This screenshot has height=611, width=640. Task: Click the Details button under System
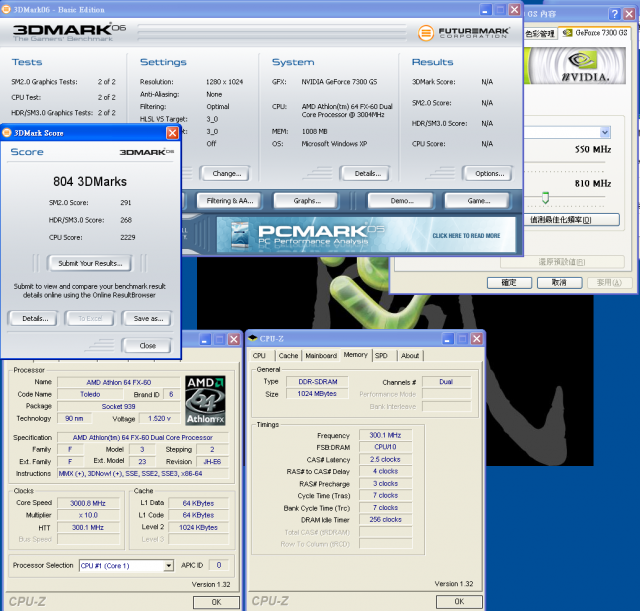click(x=367, y=173)
